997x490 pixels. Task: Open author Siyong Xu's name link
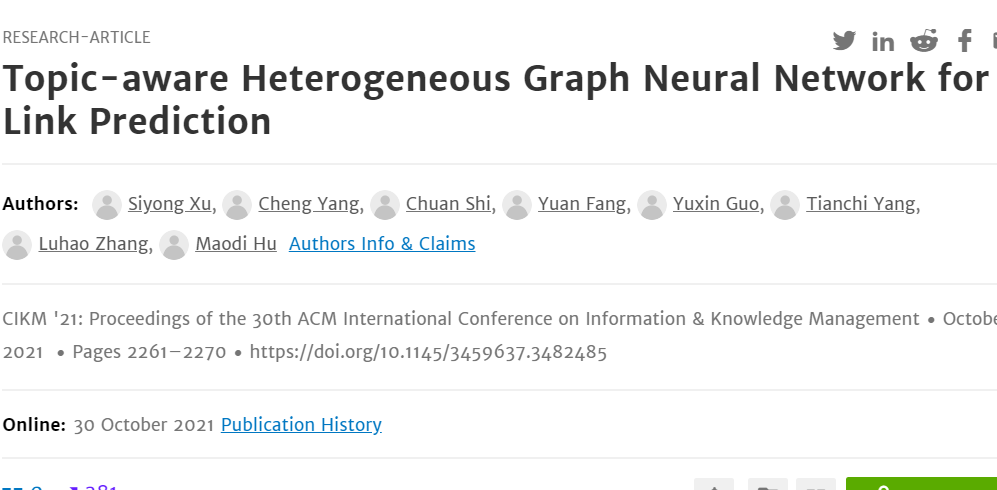(169, 204)
